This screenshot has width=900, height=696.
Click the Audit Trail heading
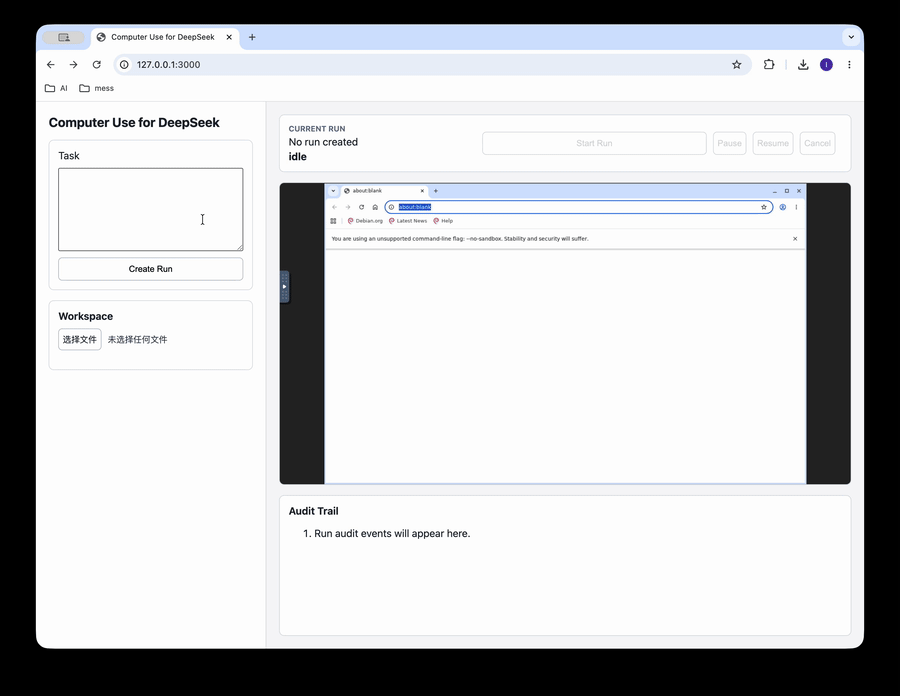tap(313, 511)
